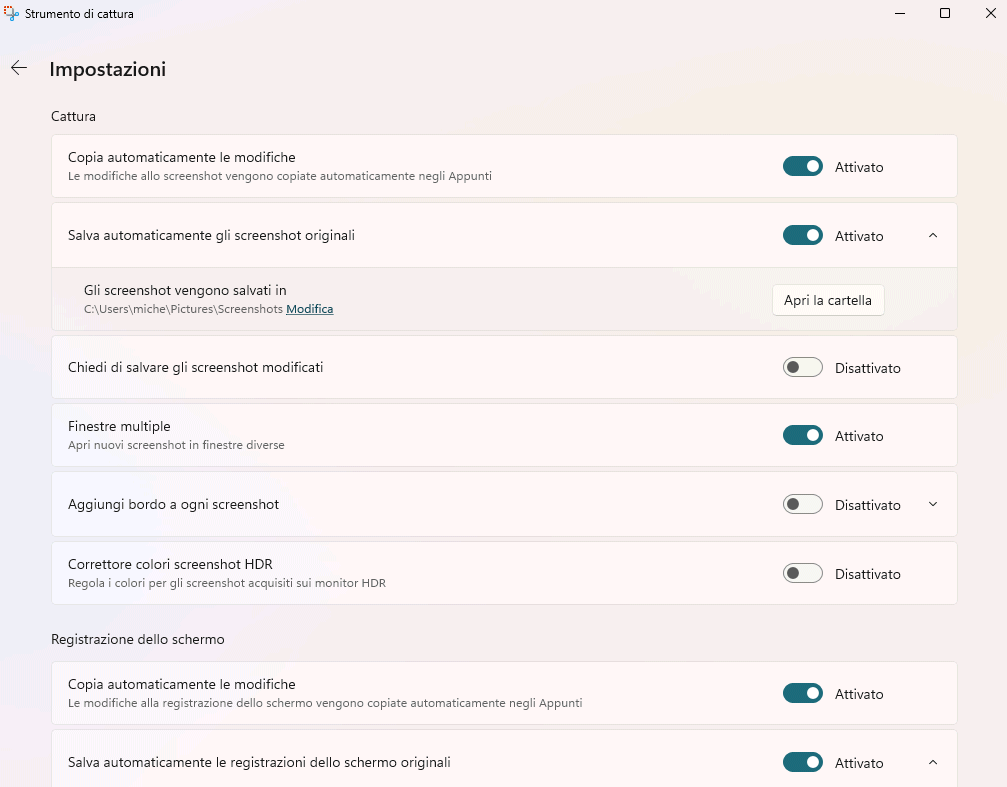Collapse the Salva automaticamente le registrazioni chevron
Image resolution: width=1007 pixels, height=787 pixels.
(933, 763)
